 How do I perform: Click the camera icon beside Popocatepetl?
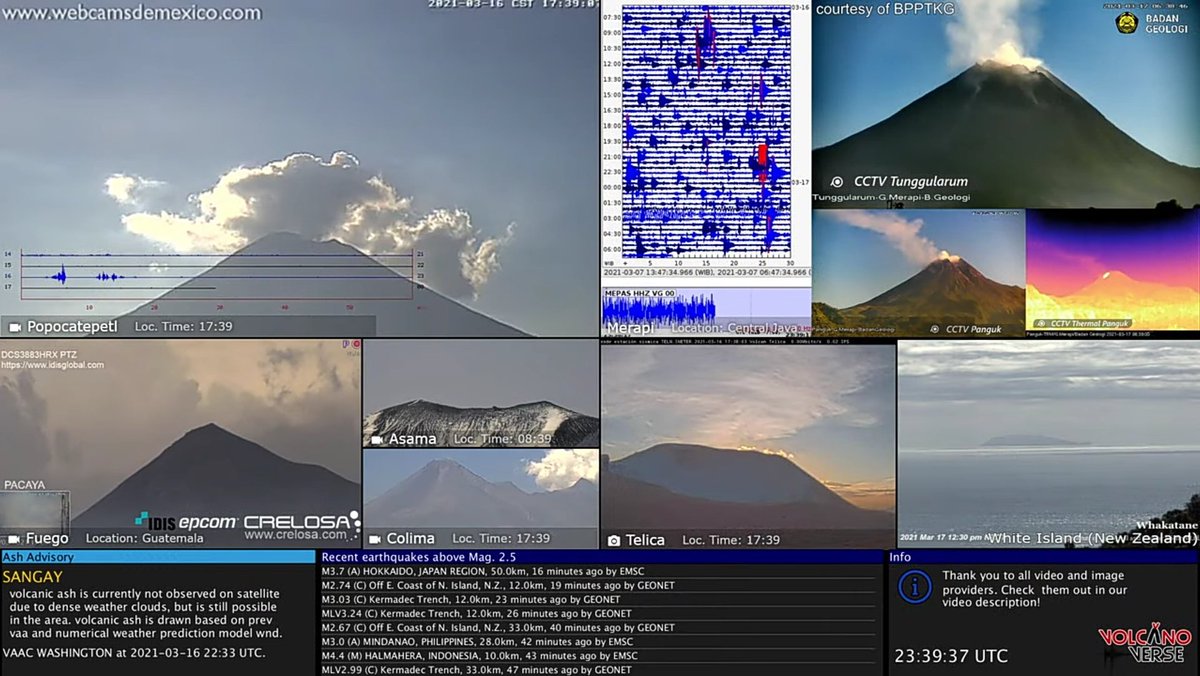pyautogui.click(x=15, y=327)
